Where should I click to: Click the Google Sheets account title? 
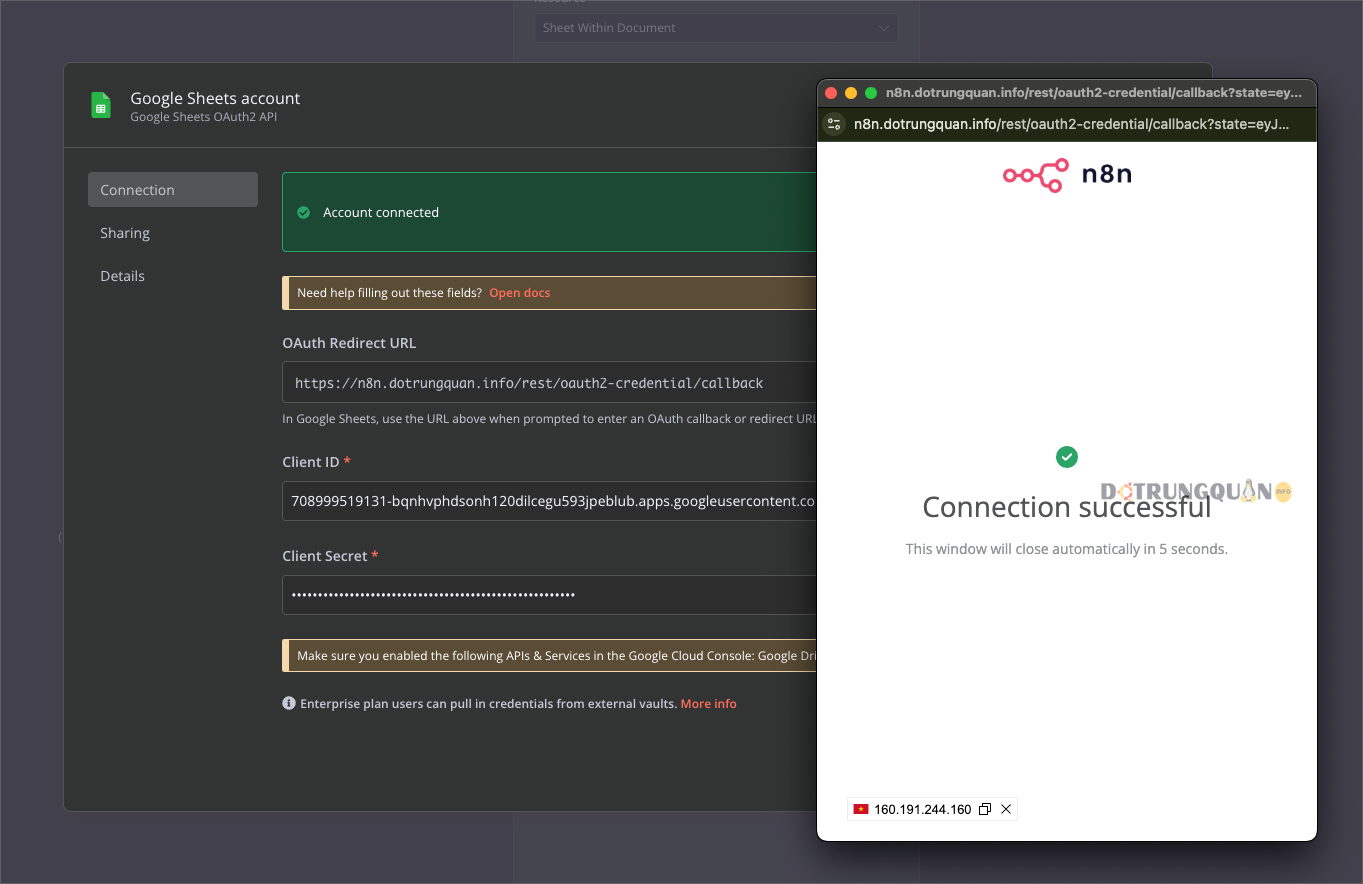(215, 98)
